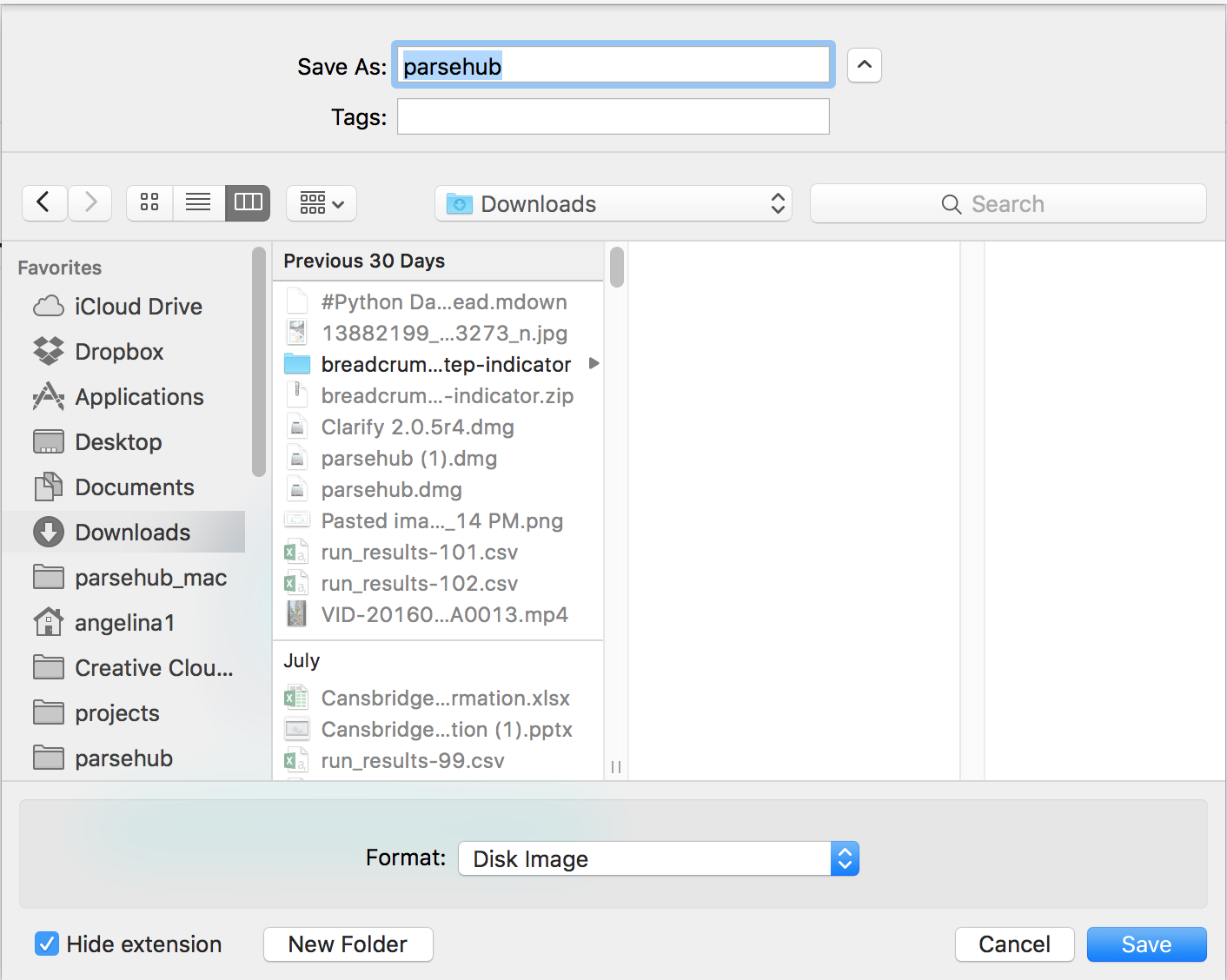Image resolution: width=1227 pixels, height=980 pixels.
Task: Select the breadcrum...-indicator.zip file
Action: click(438, 395)
